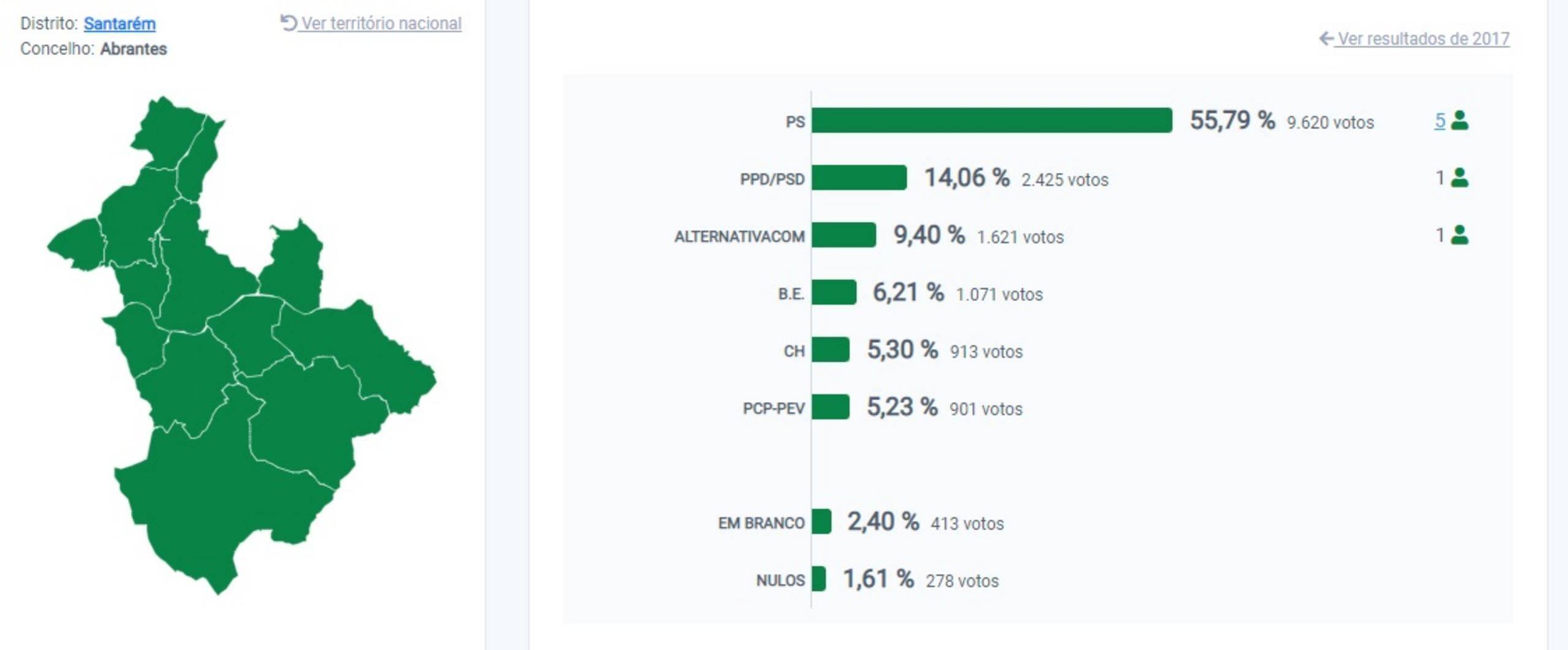Click the PS elected count number 5
The image size is (1568, 650).
1439,121
